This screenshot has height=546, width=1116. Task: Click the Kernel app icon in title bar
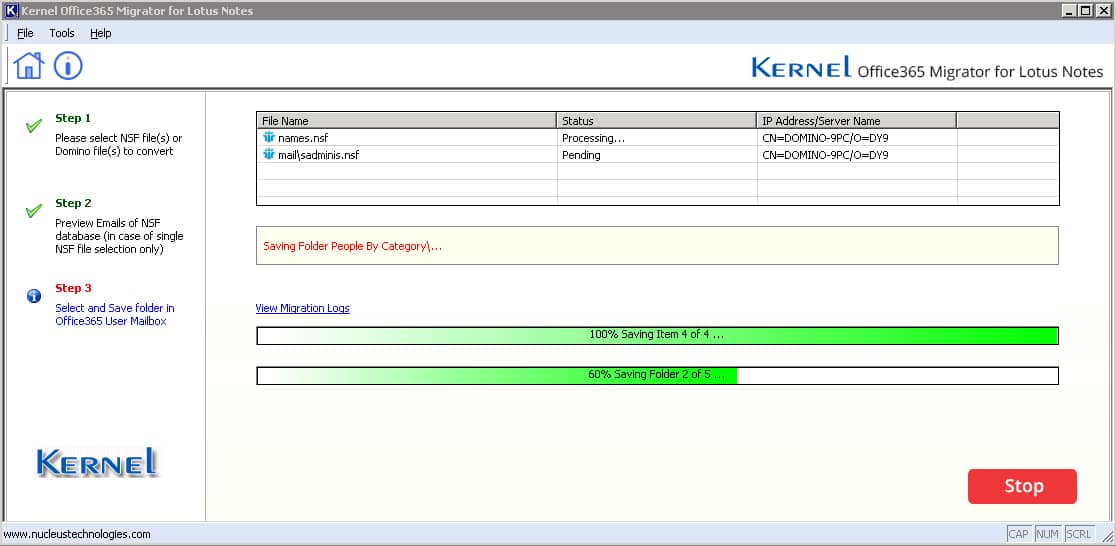click(x=11, y=11)
